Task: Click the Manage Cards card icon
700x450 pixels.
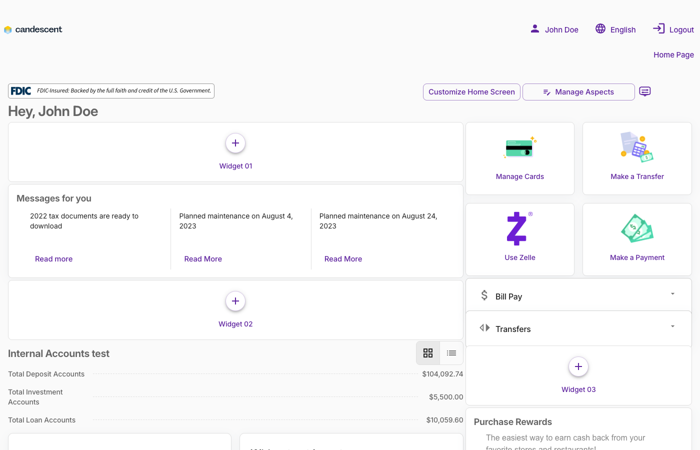Action: coord(520,147)
